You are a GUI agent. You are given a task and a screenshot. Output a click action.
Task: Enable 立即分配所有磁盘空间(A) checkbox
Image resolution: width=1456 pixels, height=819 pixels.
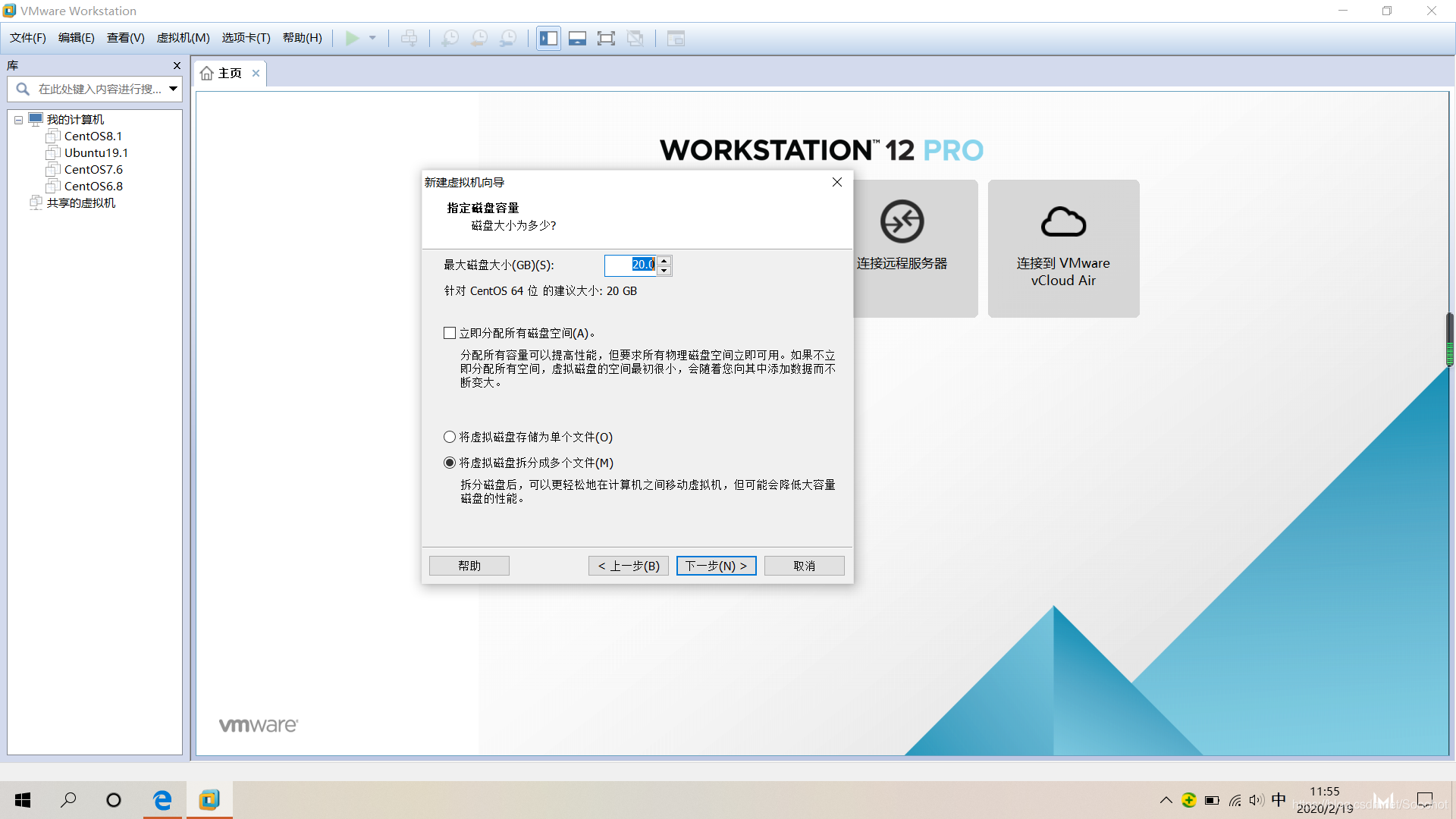point(450,333)
